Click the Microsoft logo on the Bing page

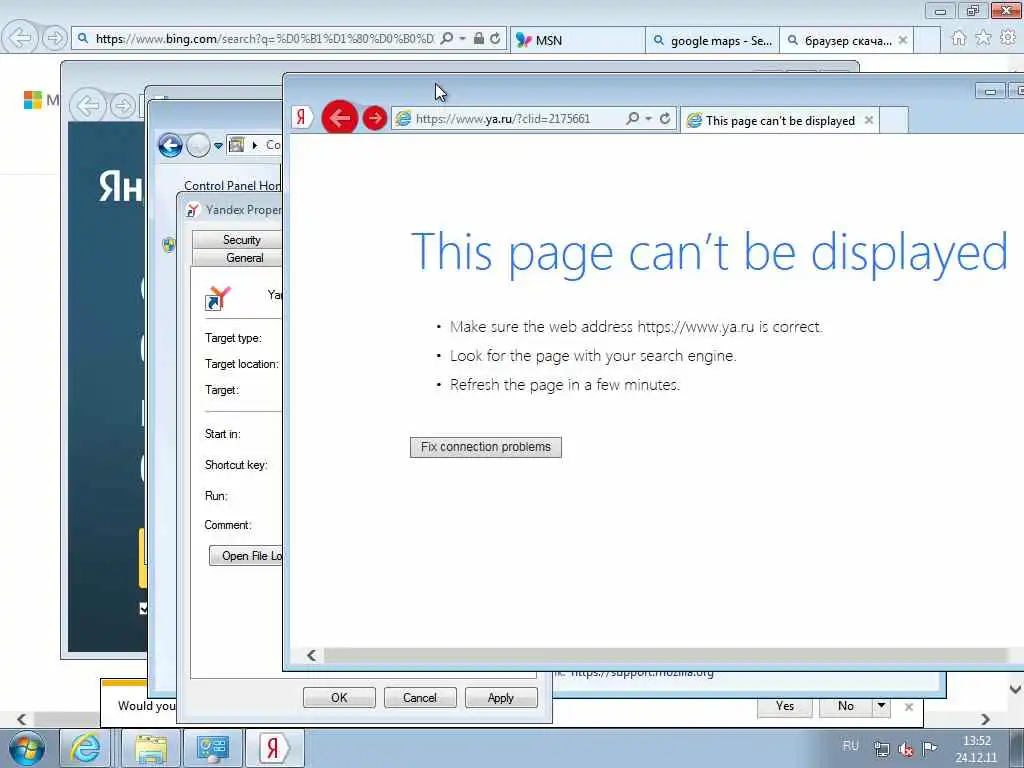click(x=33, y=100)
